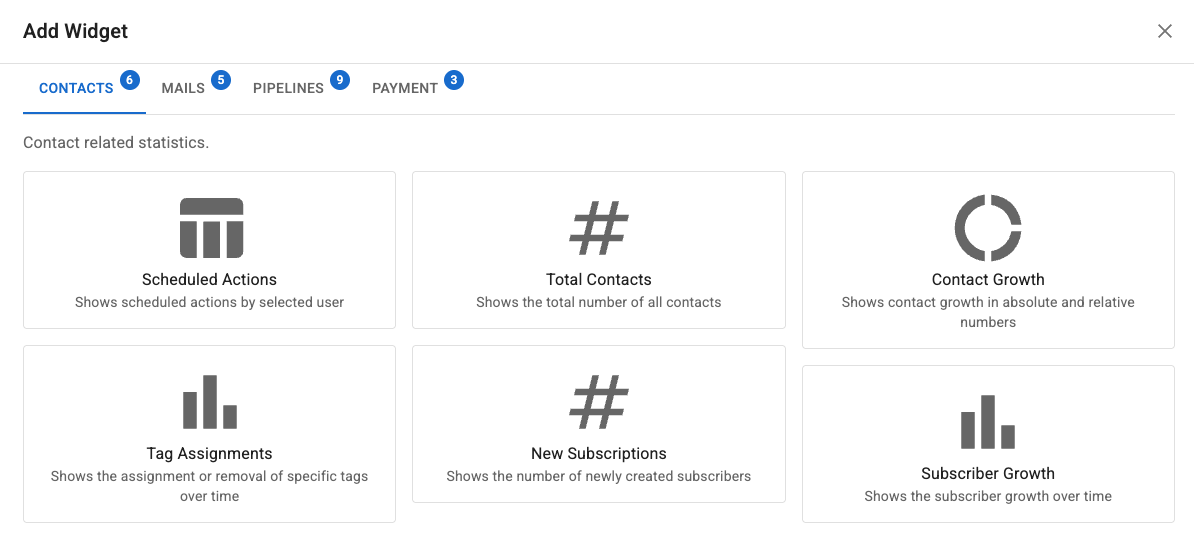The height and width of the screenshot is (547, 1194).
Task: Switch to the Contacts tab
Action: pyautogui.click(x=76, y=88)
